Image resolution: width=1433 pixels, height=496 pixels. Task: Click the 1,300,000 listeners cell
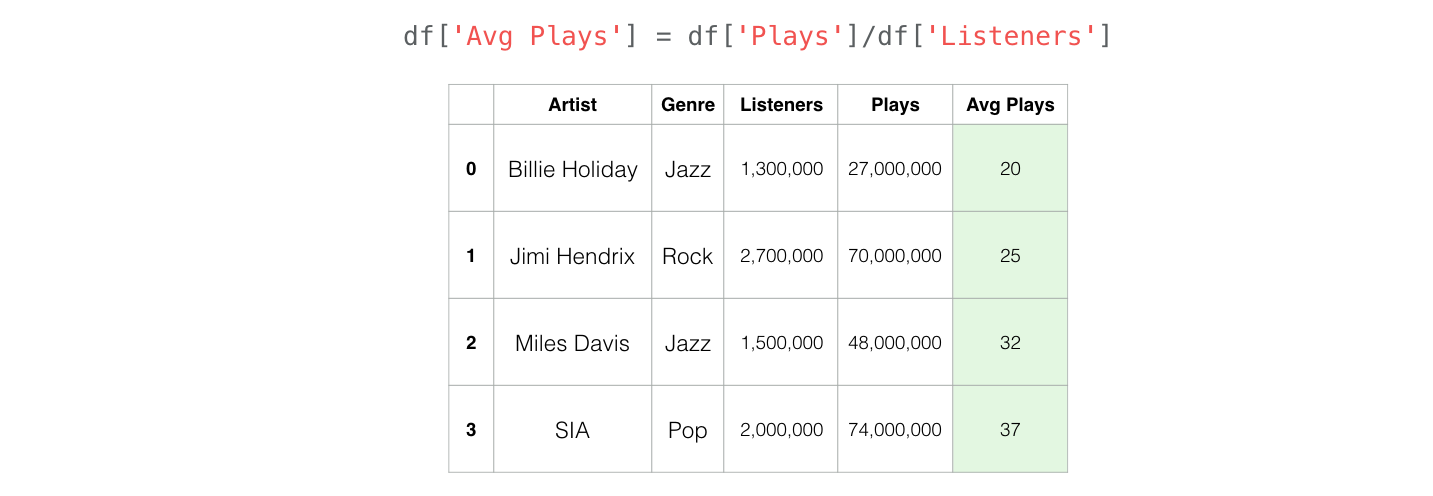pyautogui.click(x=781, y=169)
